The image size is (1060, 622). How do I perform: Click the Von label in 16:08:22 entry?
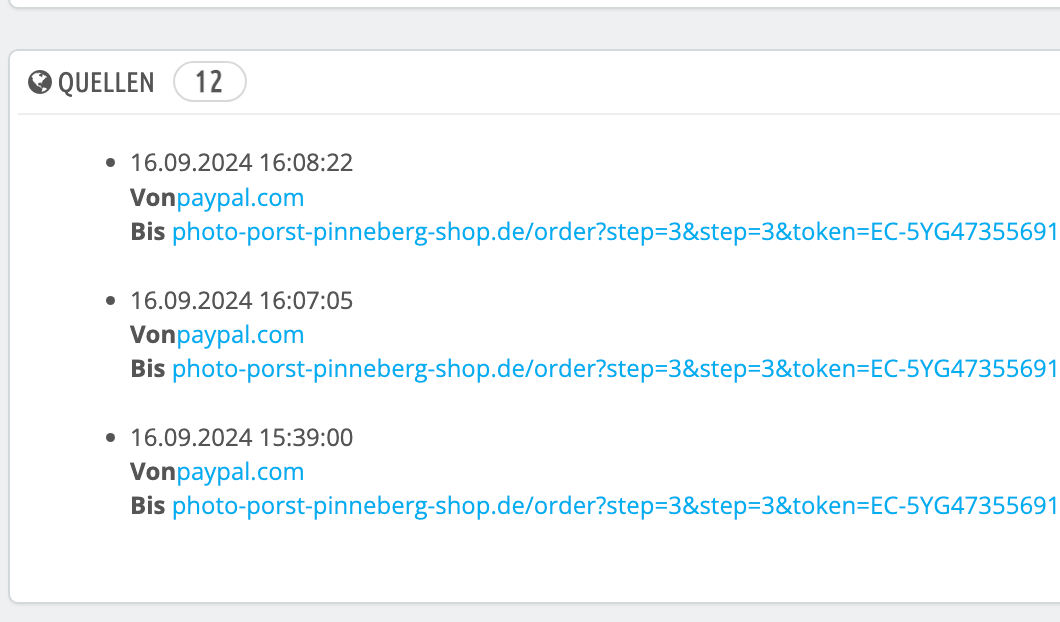click(152, 198)
